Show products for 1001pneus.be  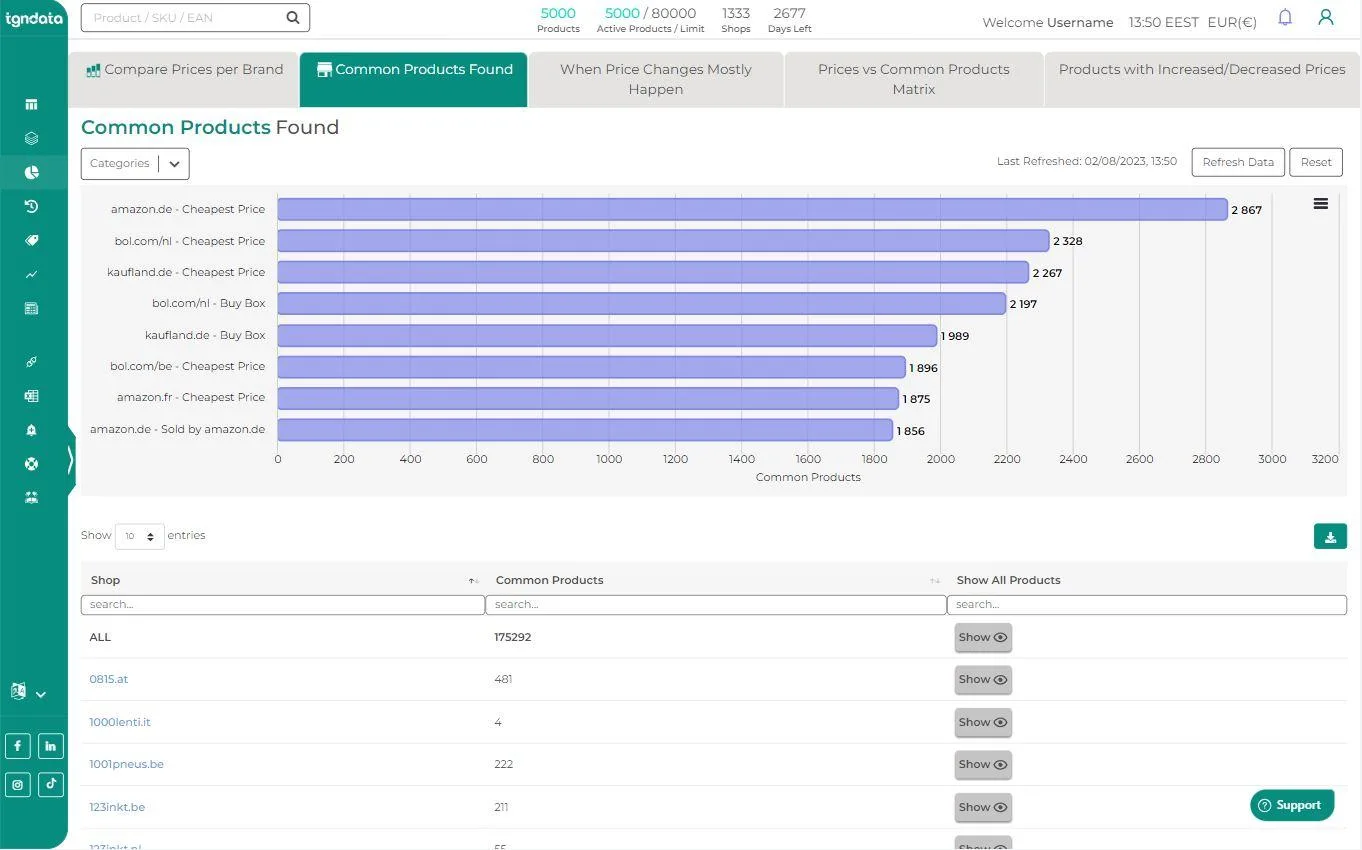983,765
